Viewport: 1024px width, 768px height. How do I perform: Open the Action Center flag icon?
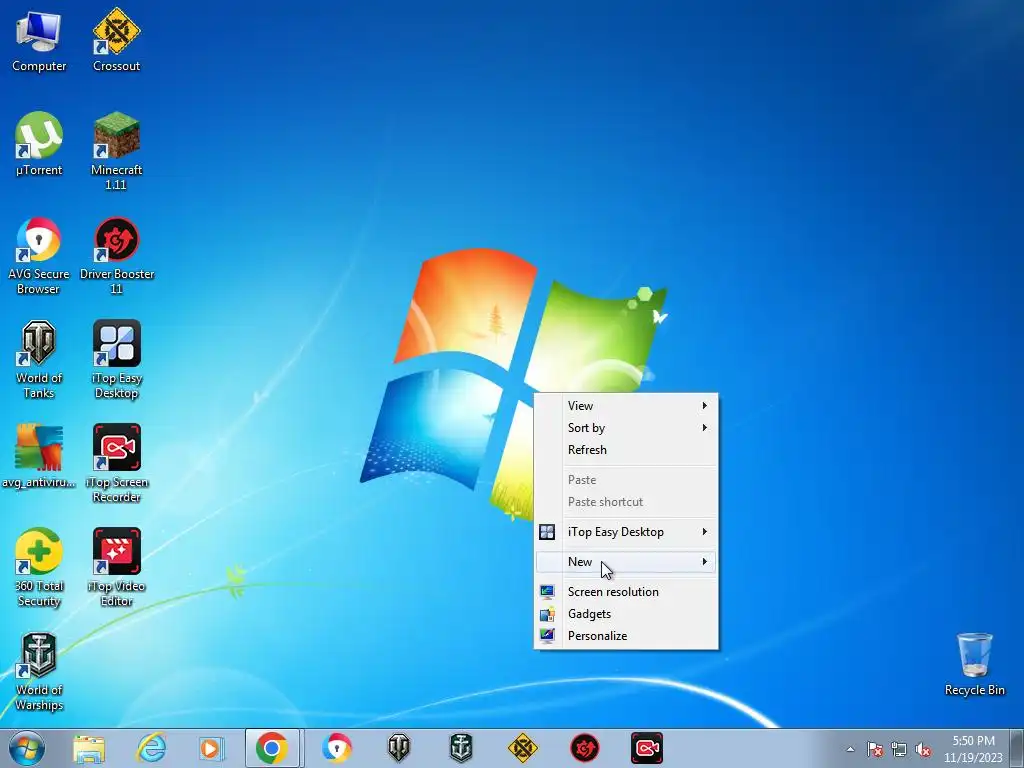point(875,749)
